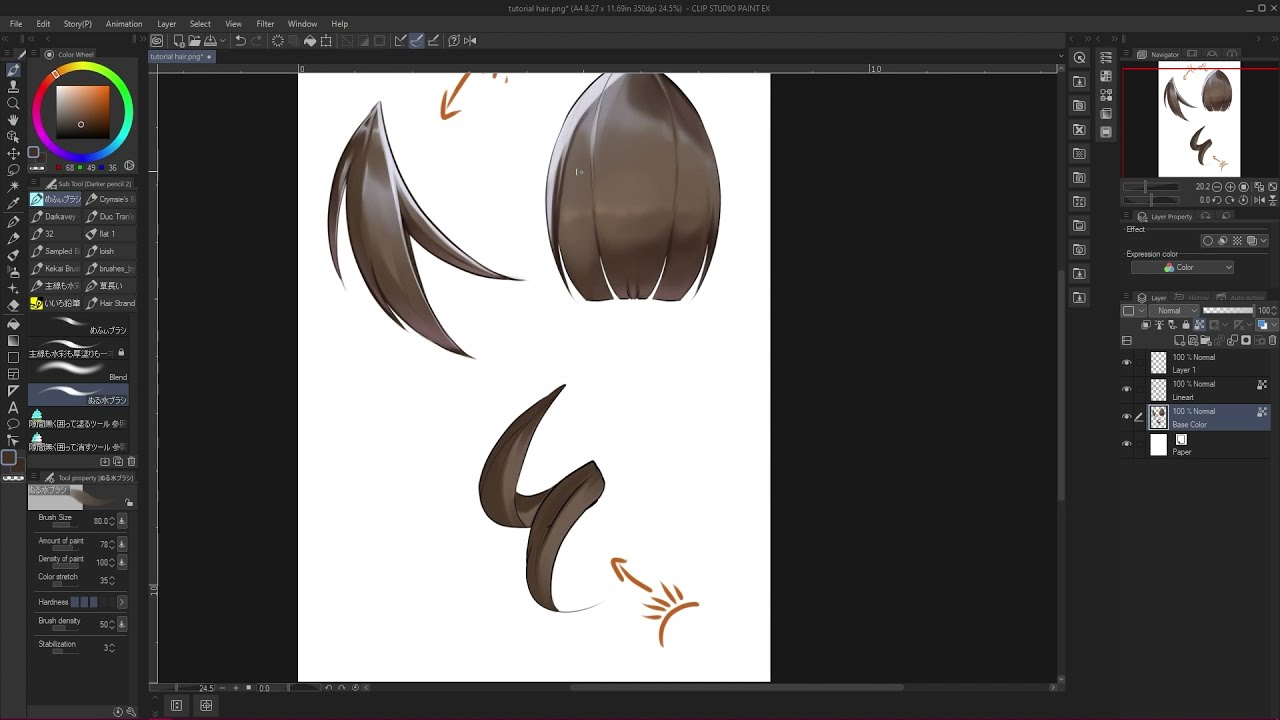1280x720 pixels.
Task: Hide the Lineart layer eye icon
Action: (x=1127, y=390)
